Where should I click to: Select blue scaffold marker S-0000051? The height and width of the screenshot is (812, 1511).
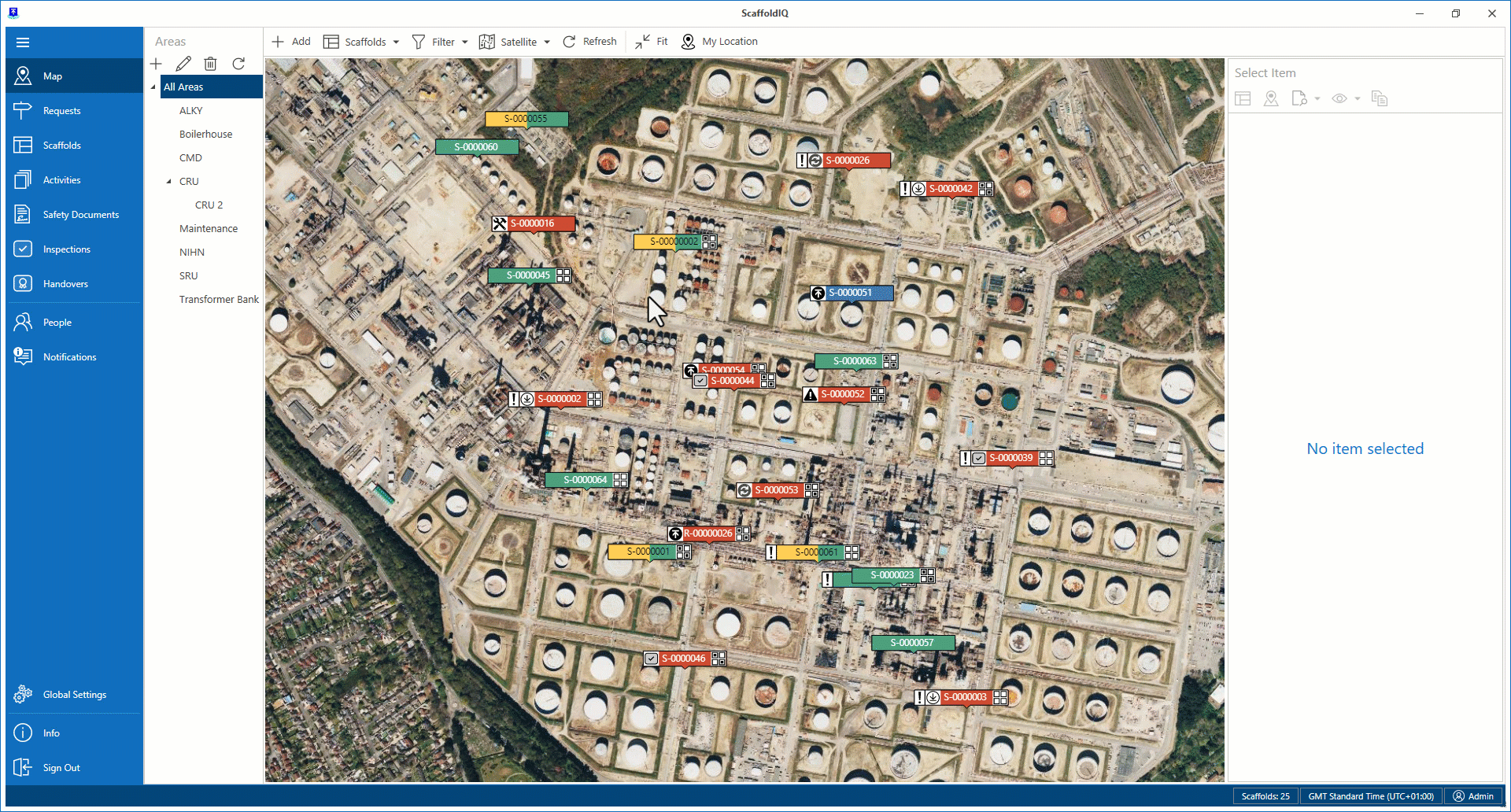[851, 293]
